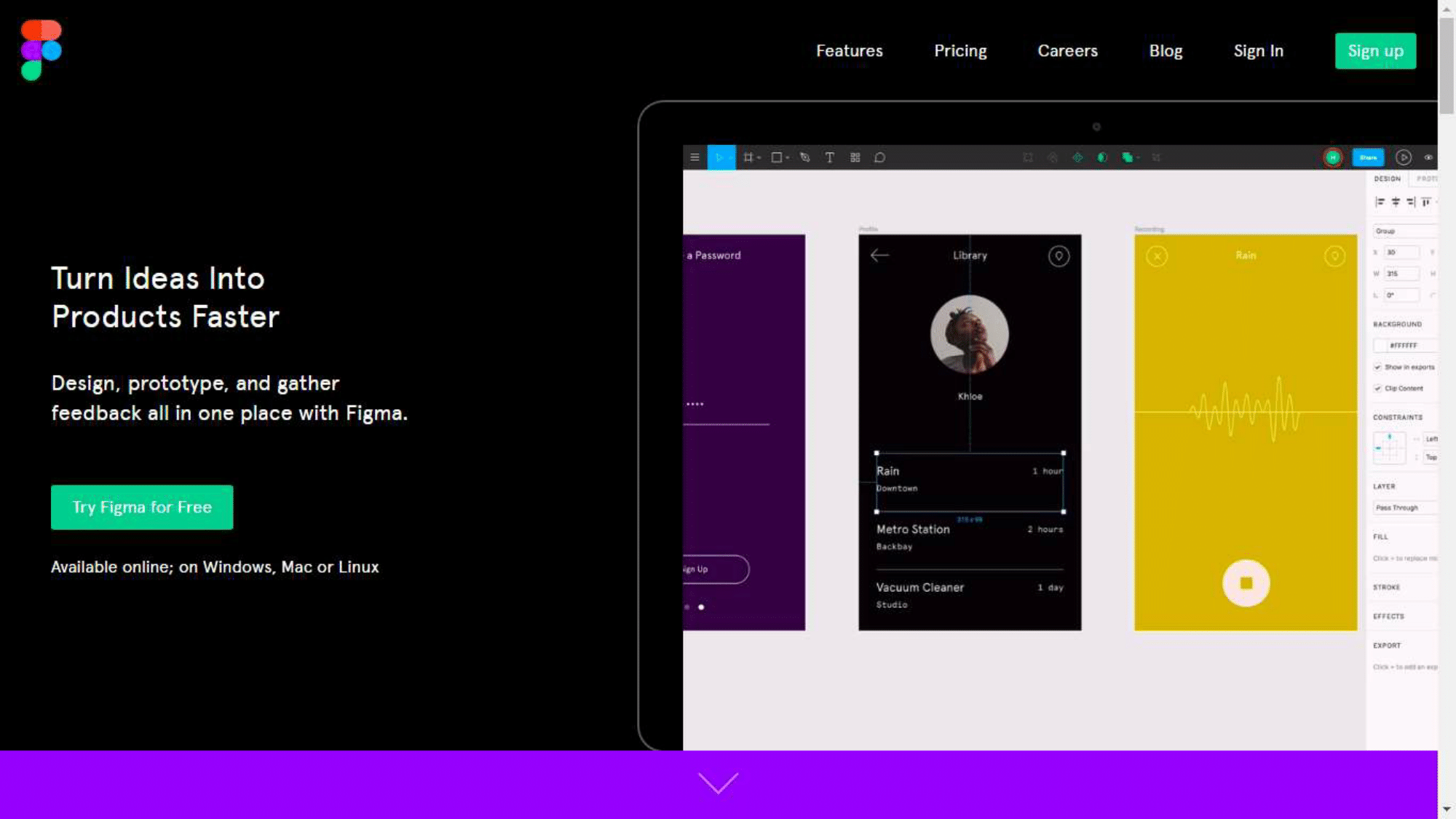Screen dimensions: 1456x819
Task: Open the Left horizontal constraint dropdown
Action: pos(1431,439)
